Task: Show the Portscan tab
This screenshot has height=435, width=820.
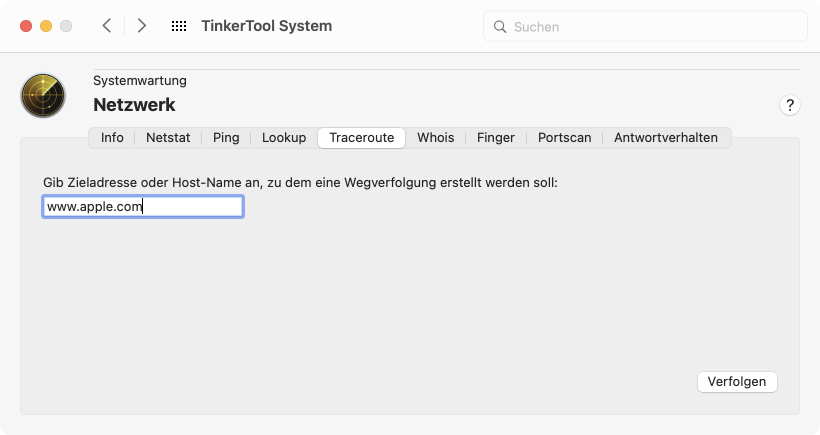Action: [564, 138]
